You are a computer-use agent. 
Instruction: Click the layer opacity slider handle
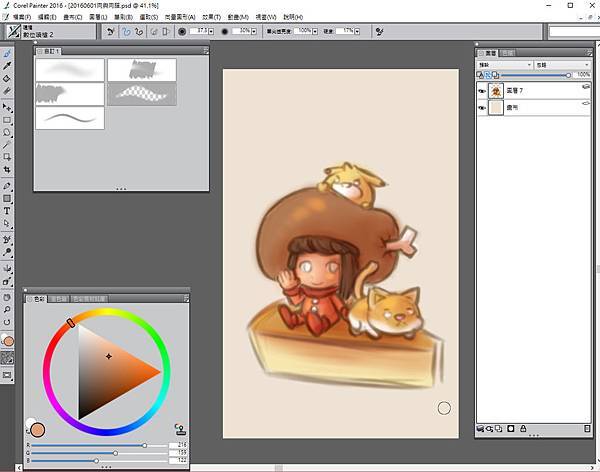point(568,75)
